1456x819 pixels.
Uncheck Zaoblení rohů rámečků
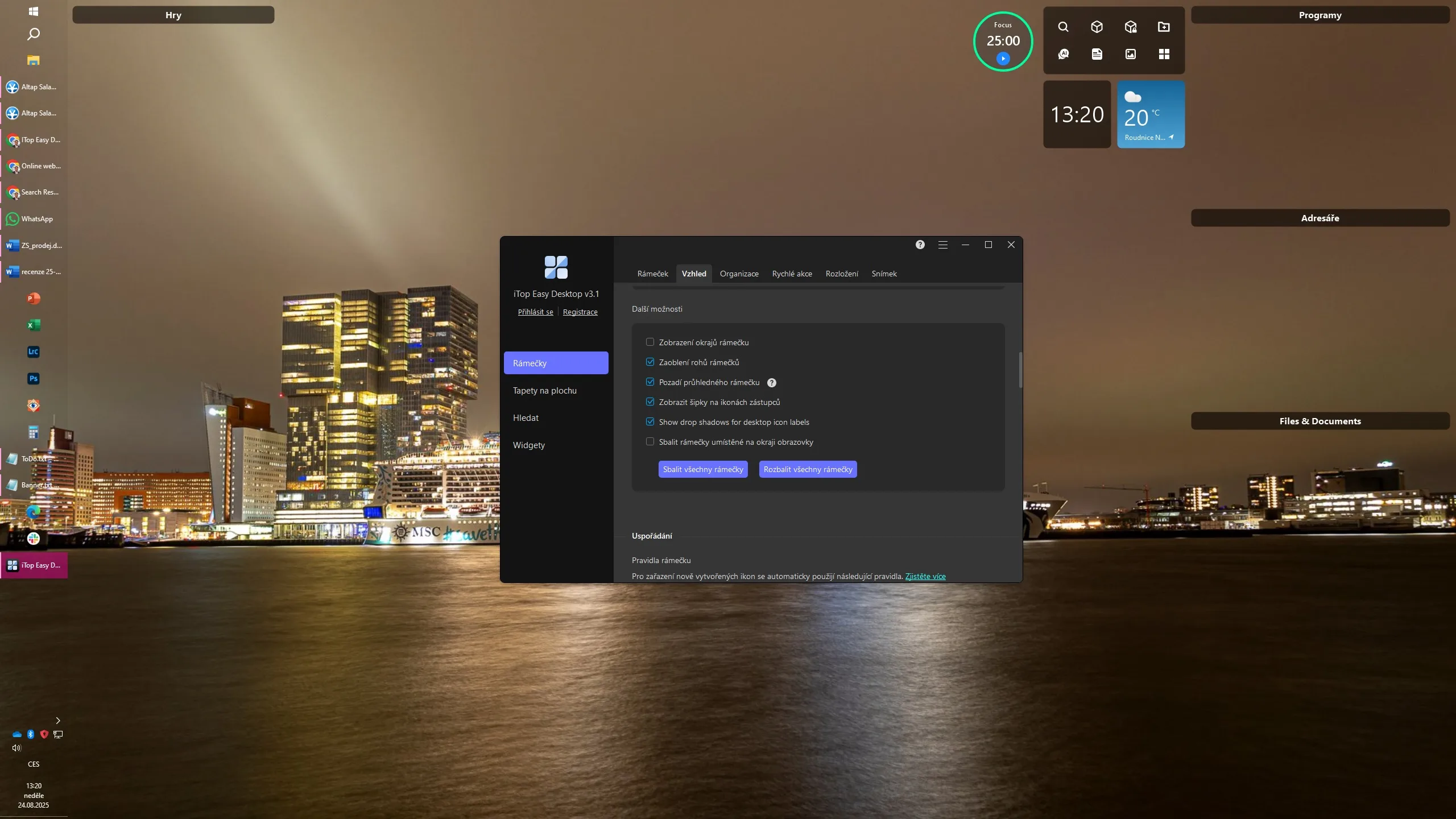coord(650,362)
